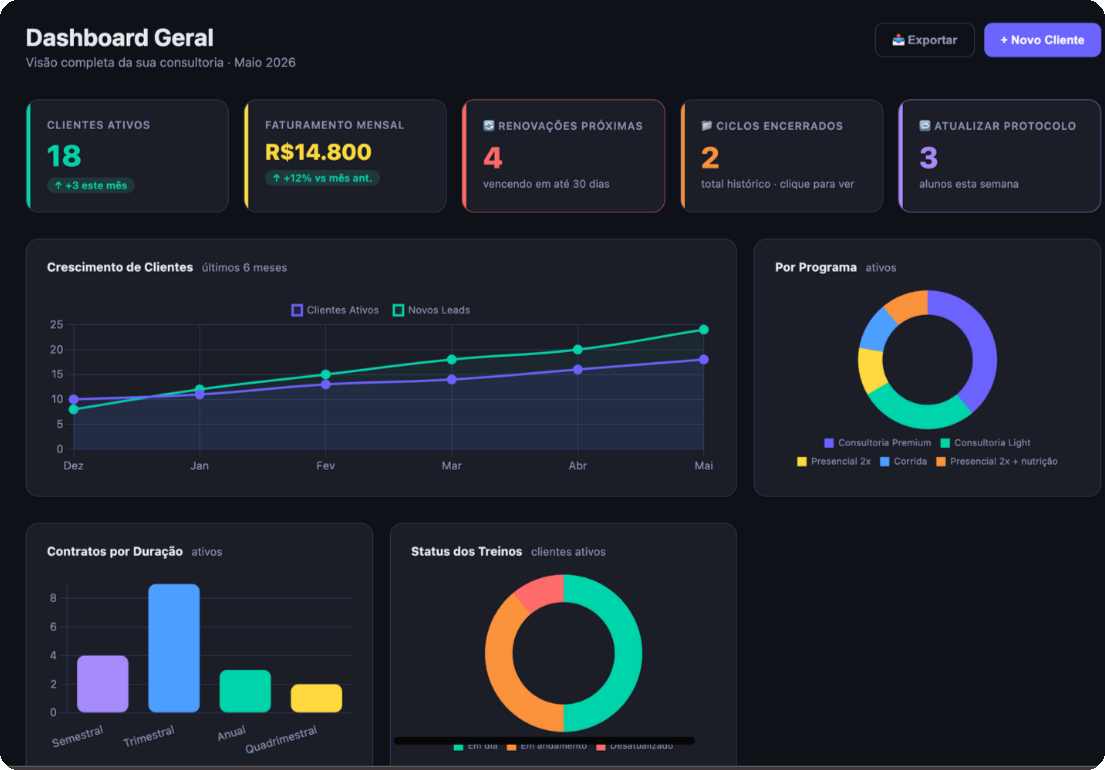Click the '+12% vs mês ant.' badge

[322, 178]
